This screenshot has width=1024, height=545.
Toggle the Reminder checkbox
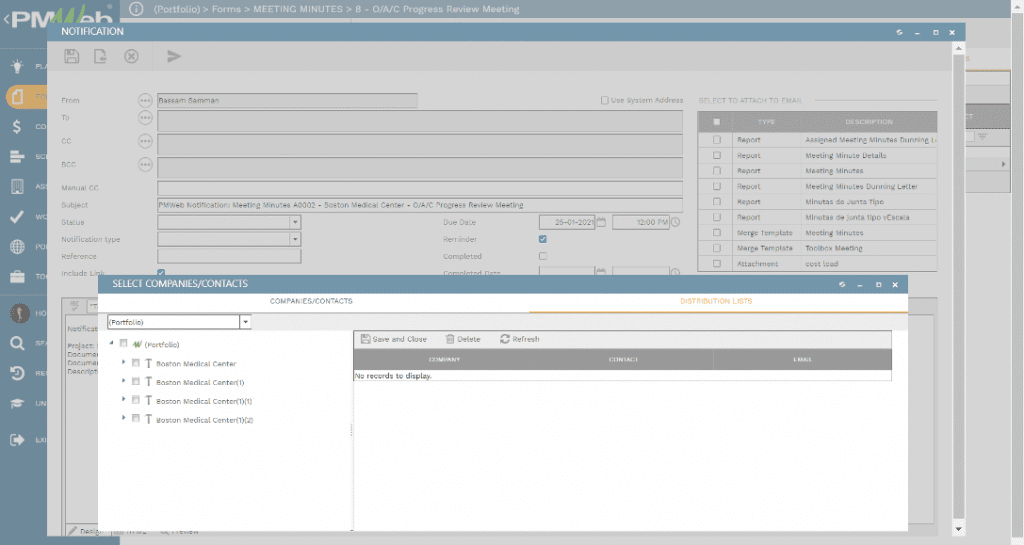coord(543,240)
